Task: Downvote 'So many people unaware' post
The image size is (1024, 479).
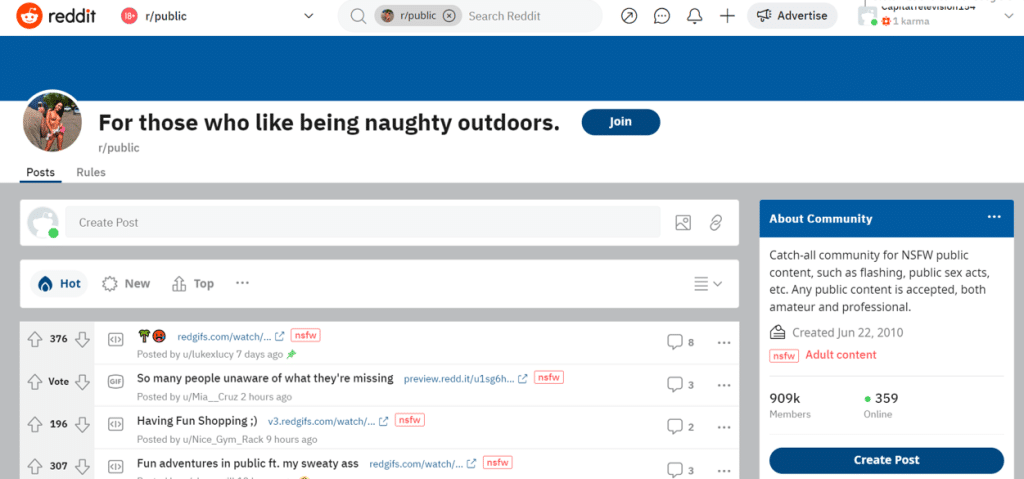Action: [x=82, y=382]
